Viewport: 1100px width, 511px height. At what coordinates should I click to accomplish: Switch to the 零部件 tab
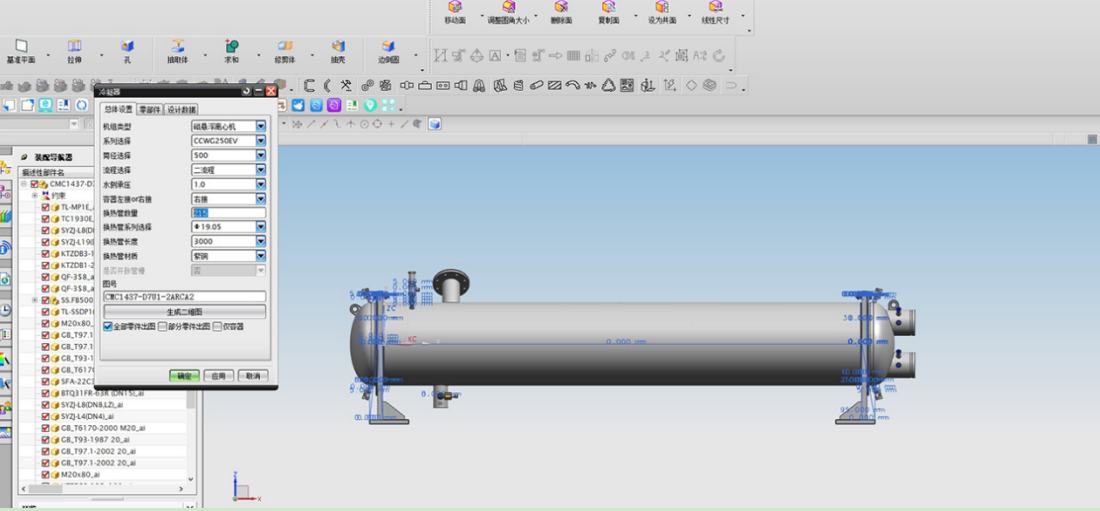pyautogui.click(x=150, y=109)
